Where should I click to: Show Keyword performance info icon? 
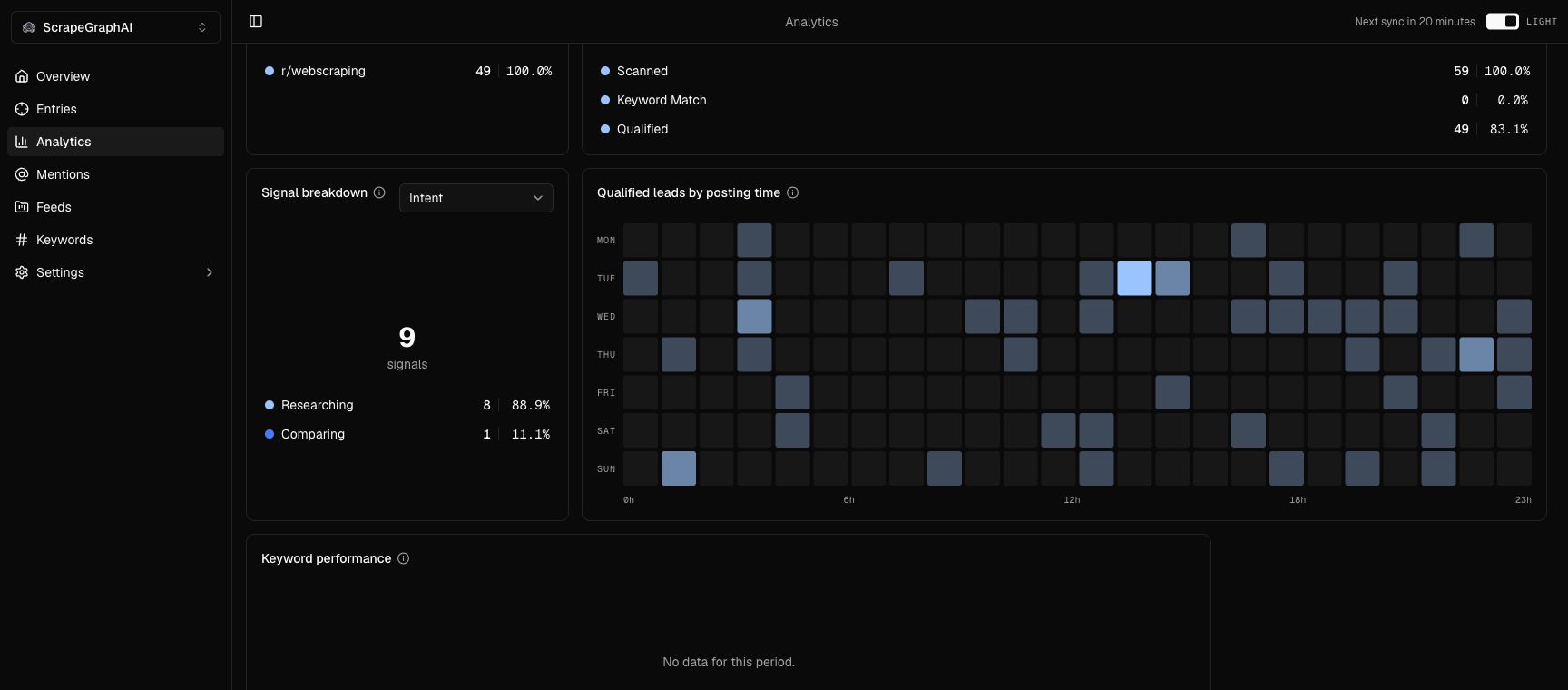coord(403,558)
